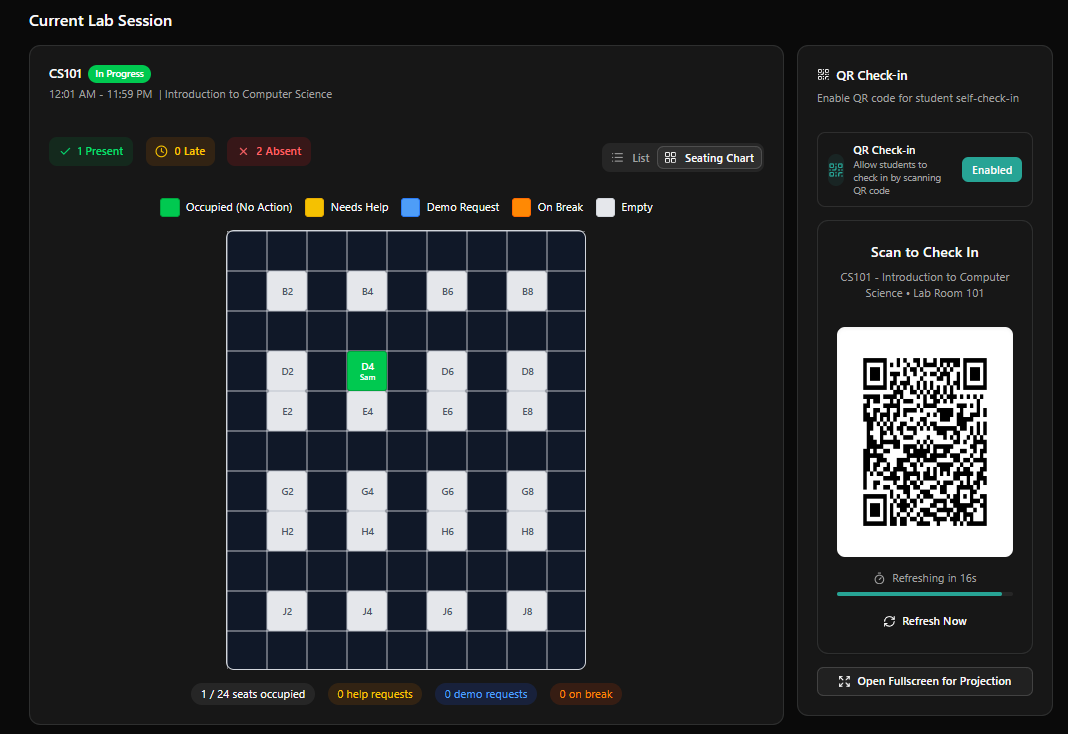Select seat D8
Viewport: 1068px width, 734px height.
(527, 371)
